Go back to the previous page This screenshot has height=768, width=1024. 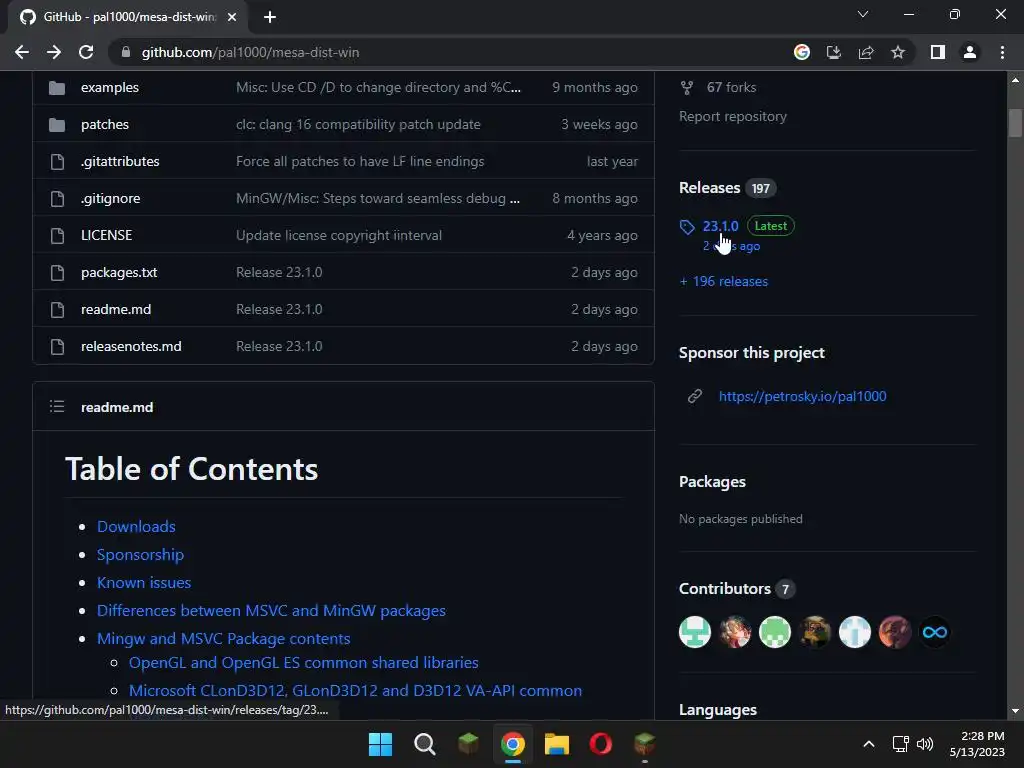click(22, 52)
